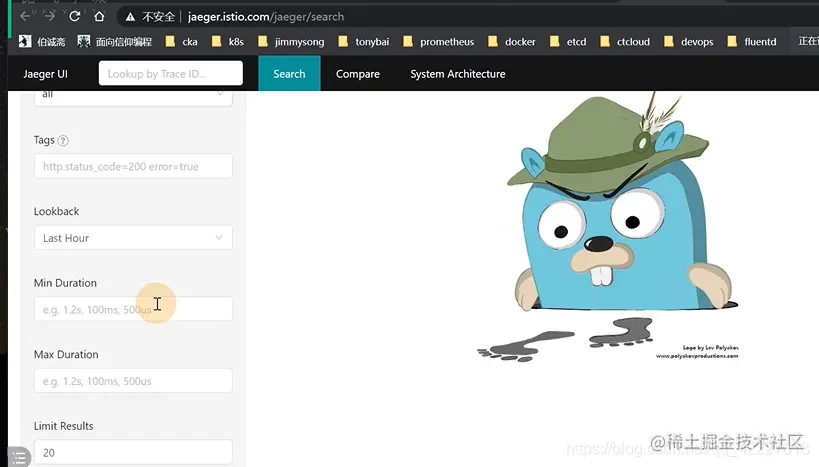This screenshot has width=819, height=467.
Task: Open the 面向信仰编程 bookmark
Action: click(x=114, y=42)
